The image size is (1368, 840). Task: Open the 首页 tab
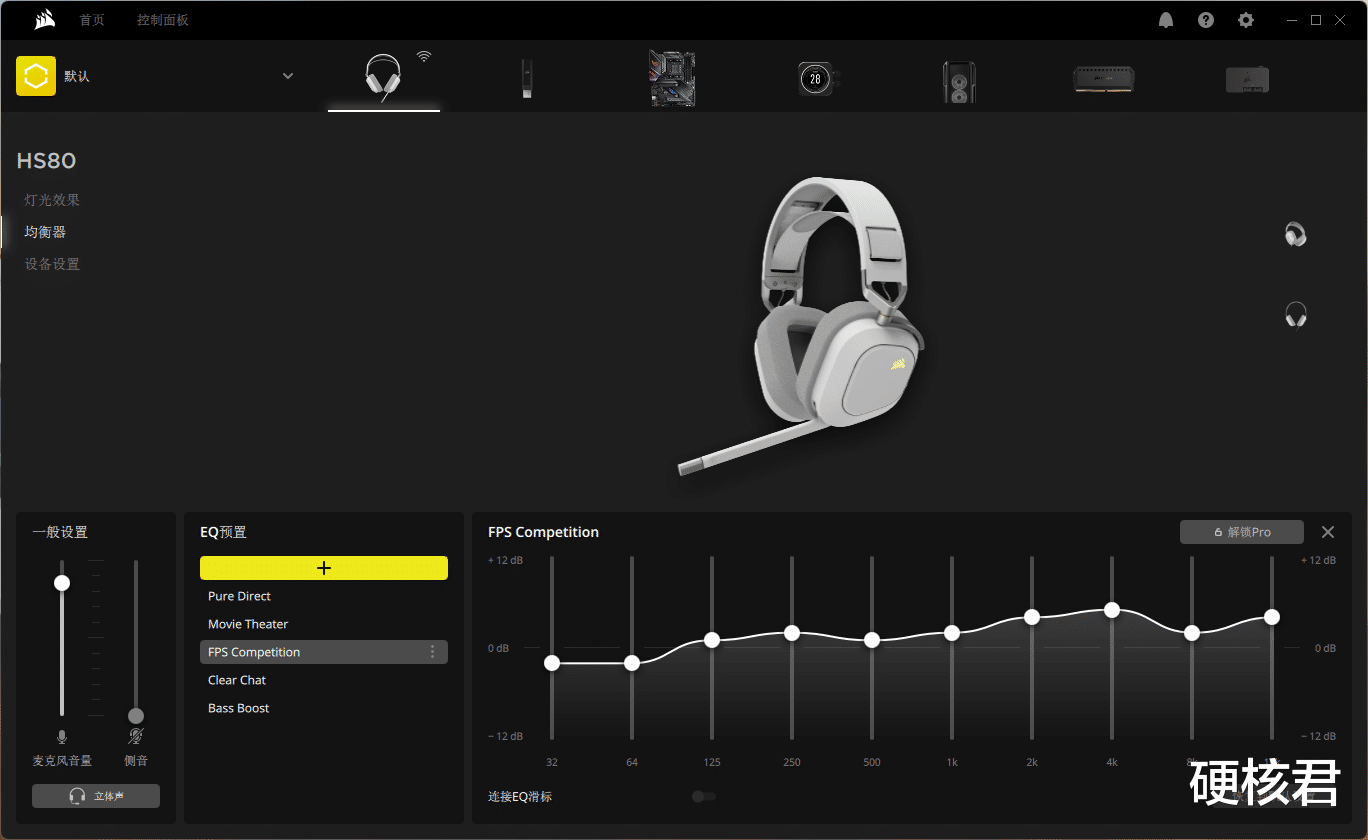click(x=92, y=20)
